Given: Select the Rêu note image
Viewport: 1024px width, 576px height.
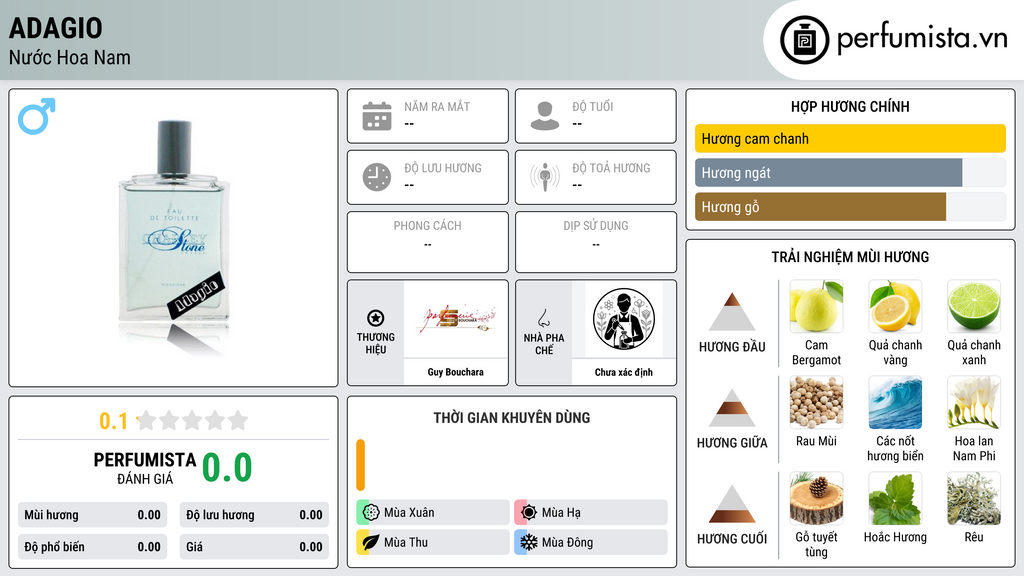Looking at the screenshot, I should pyautogui.click(x=974, y=498).
